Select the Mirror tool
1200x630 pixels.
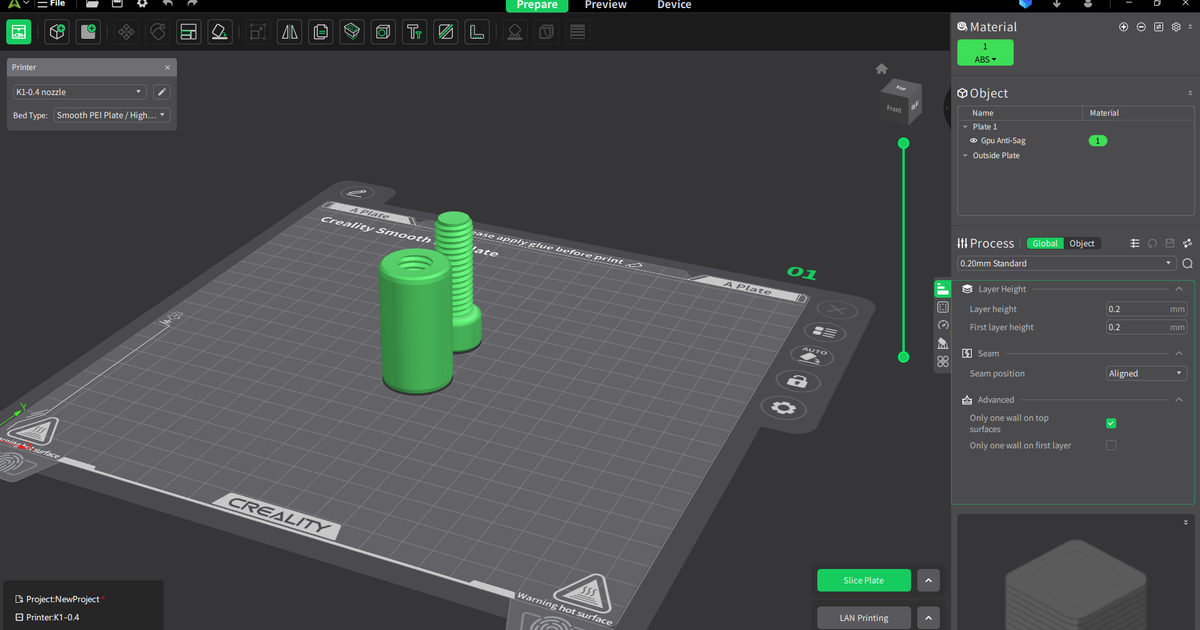tap(289, 31)
